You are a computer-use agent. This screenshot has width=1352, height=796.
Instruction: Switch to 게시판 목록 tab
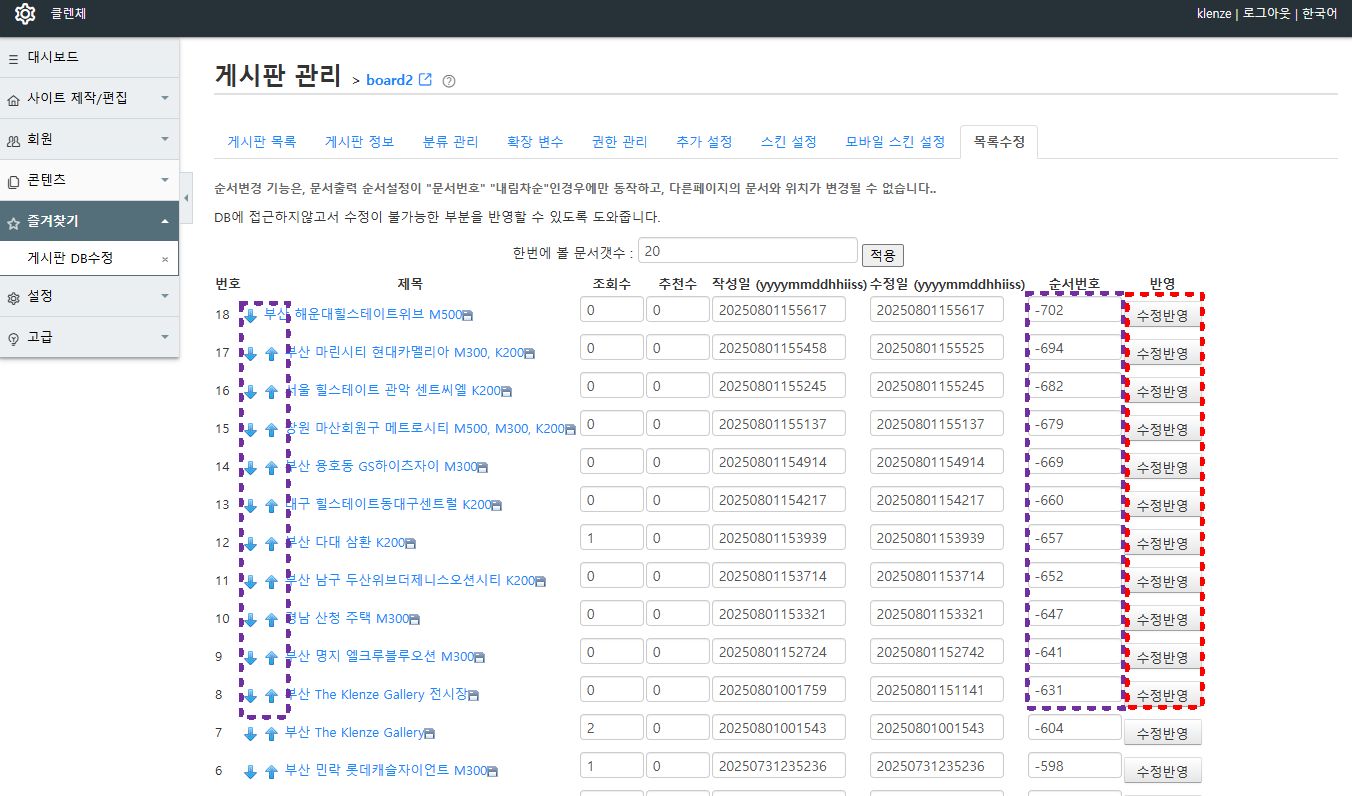coord(262,142)
